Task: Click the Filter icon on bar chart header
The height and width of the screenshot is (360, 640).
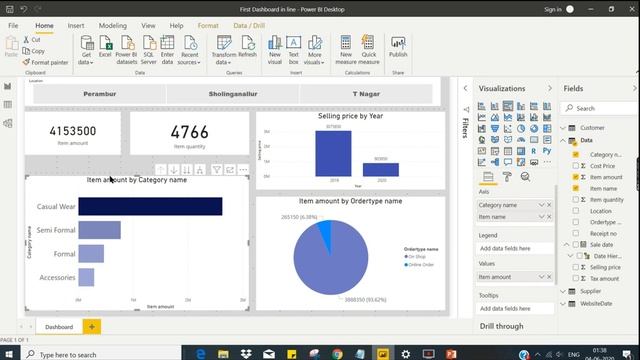Action: [x=217, y=170]
